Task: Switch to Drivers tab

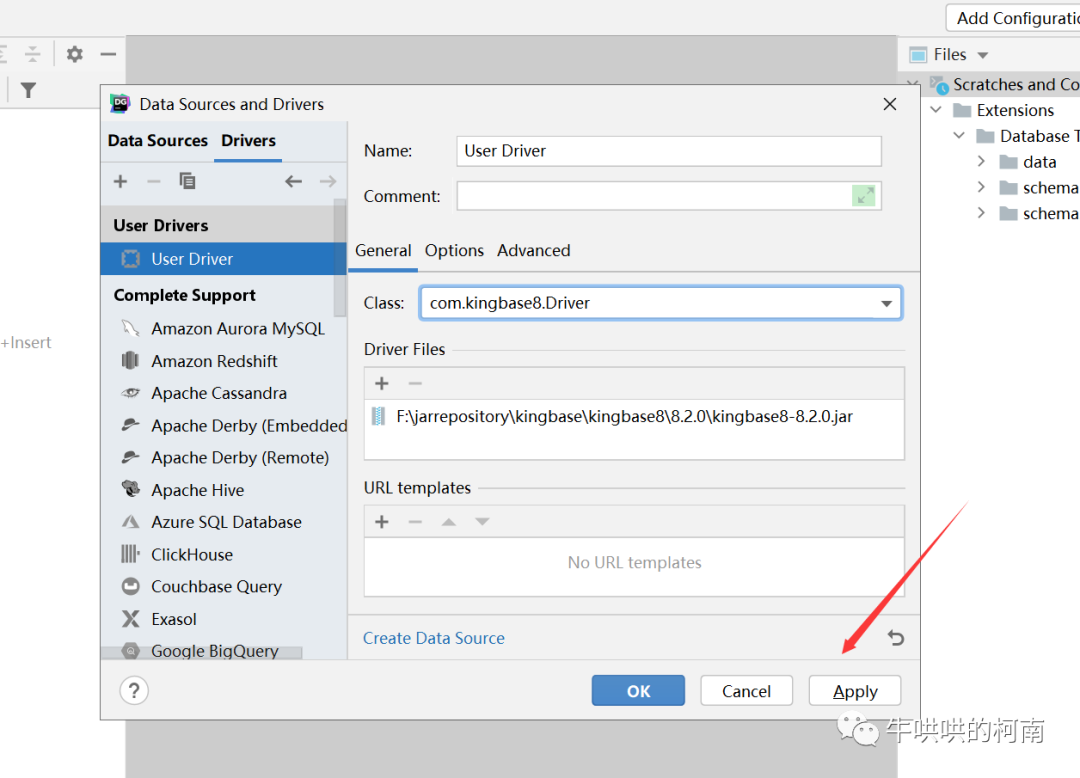Action: (x=248, y=140)
